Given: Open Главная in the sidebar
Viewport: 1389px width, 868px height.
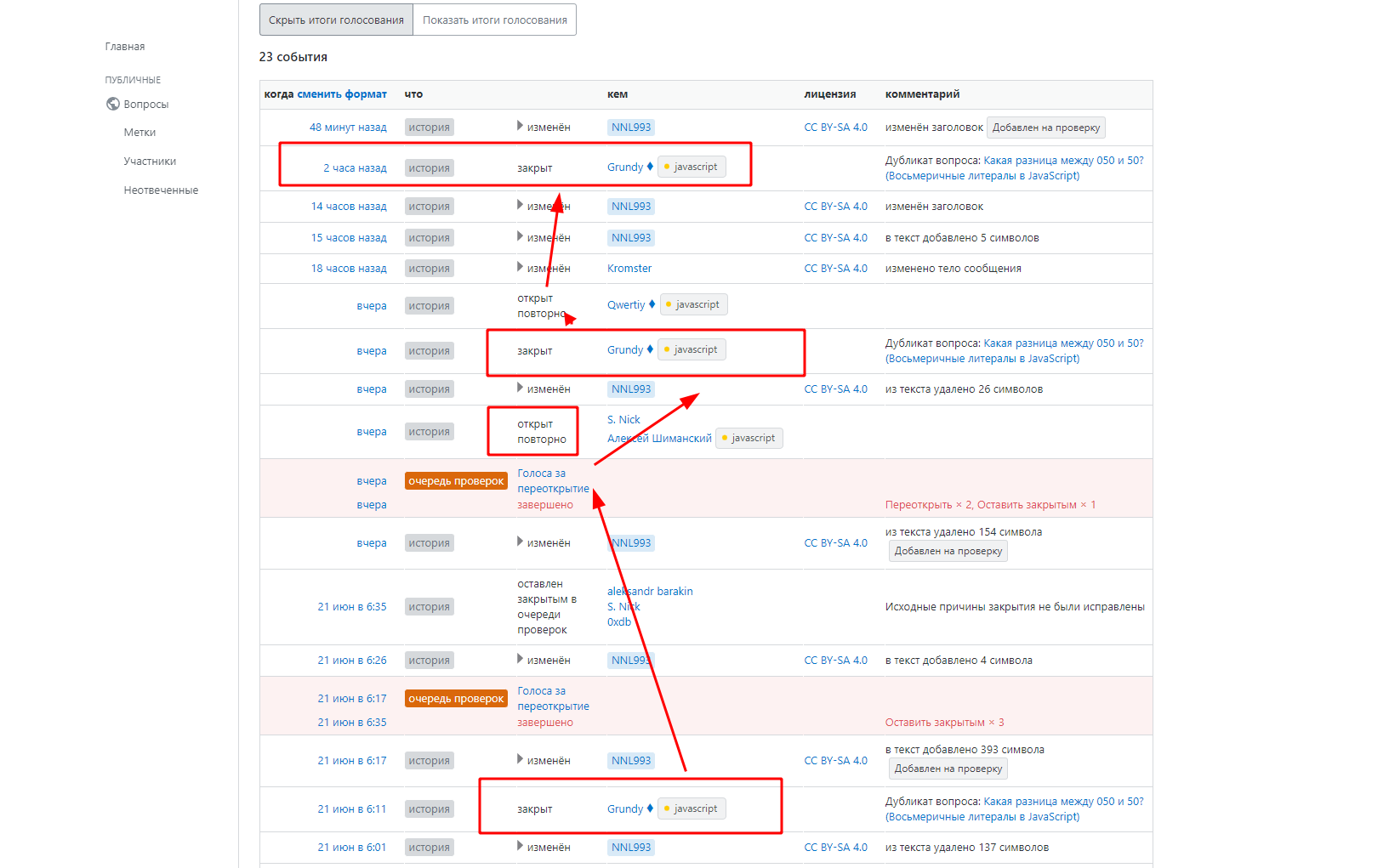Looking at the screenshot, I should point(125,47).
